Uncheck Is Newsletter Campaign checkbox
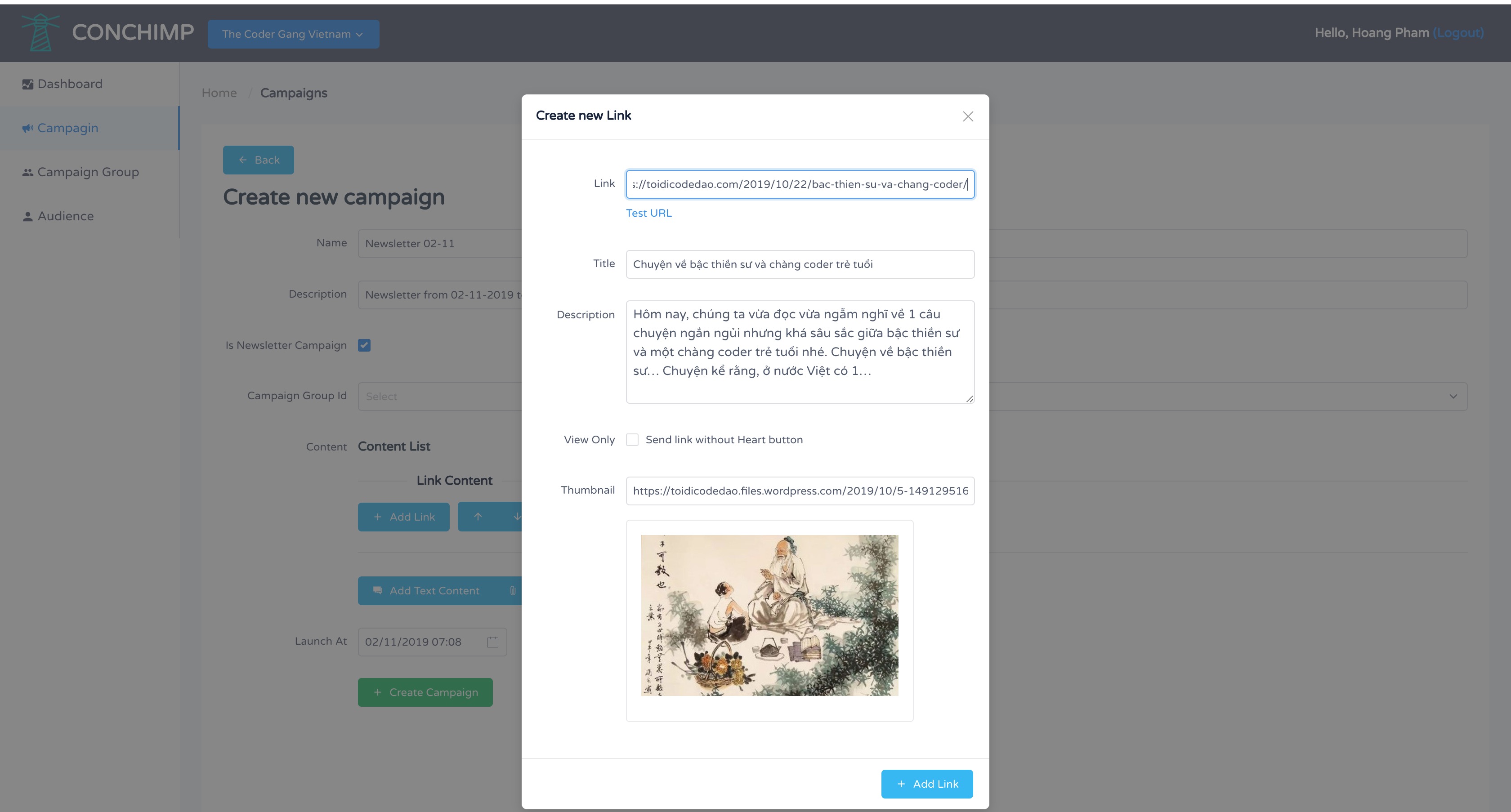The height and width of the screenshot is (812, 1511). [x=364, y=345]
